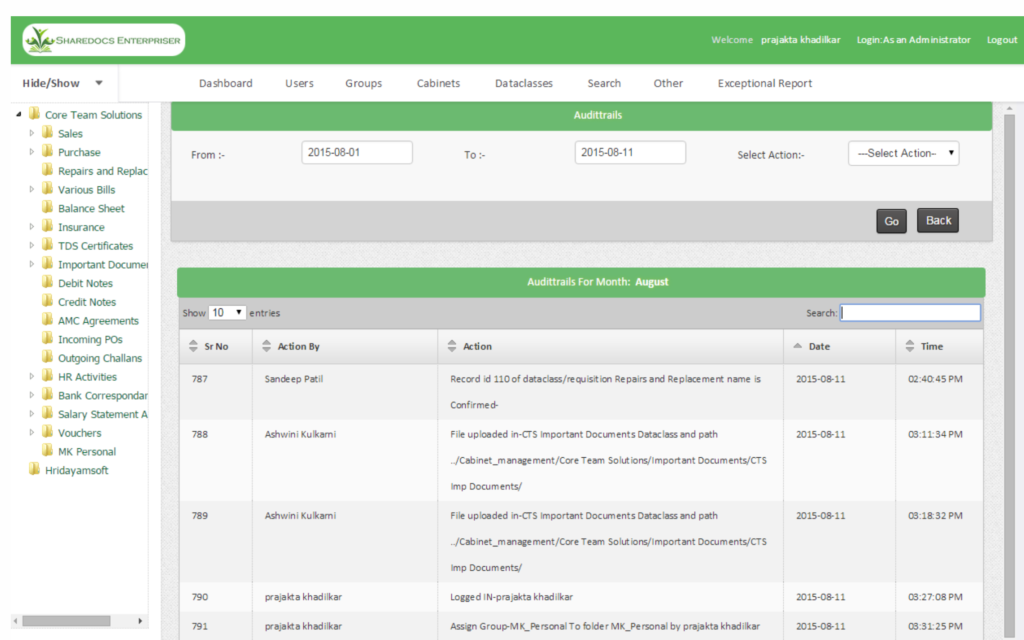Open the Hide/Show dropdown arrow
1024x640 pixels.
point(99,83)
